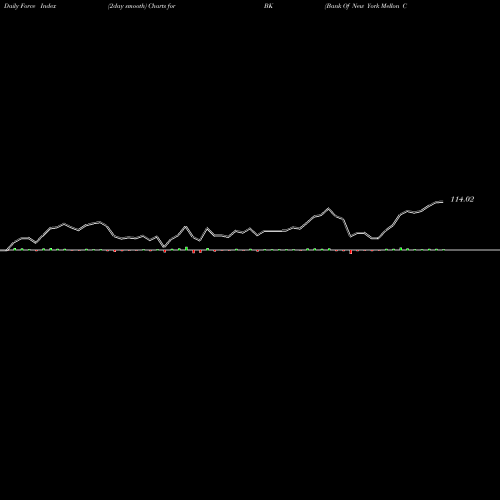Click the 'Bank Of New York Mellon C' text
Screen dimensions: 500x500
click(366, 6)
